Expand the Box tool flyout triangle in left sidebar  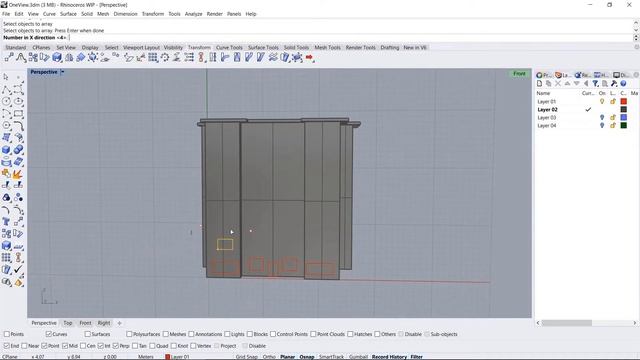10,153
